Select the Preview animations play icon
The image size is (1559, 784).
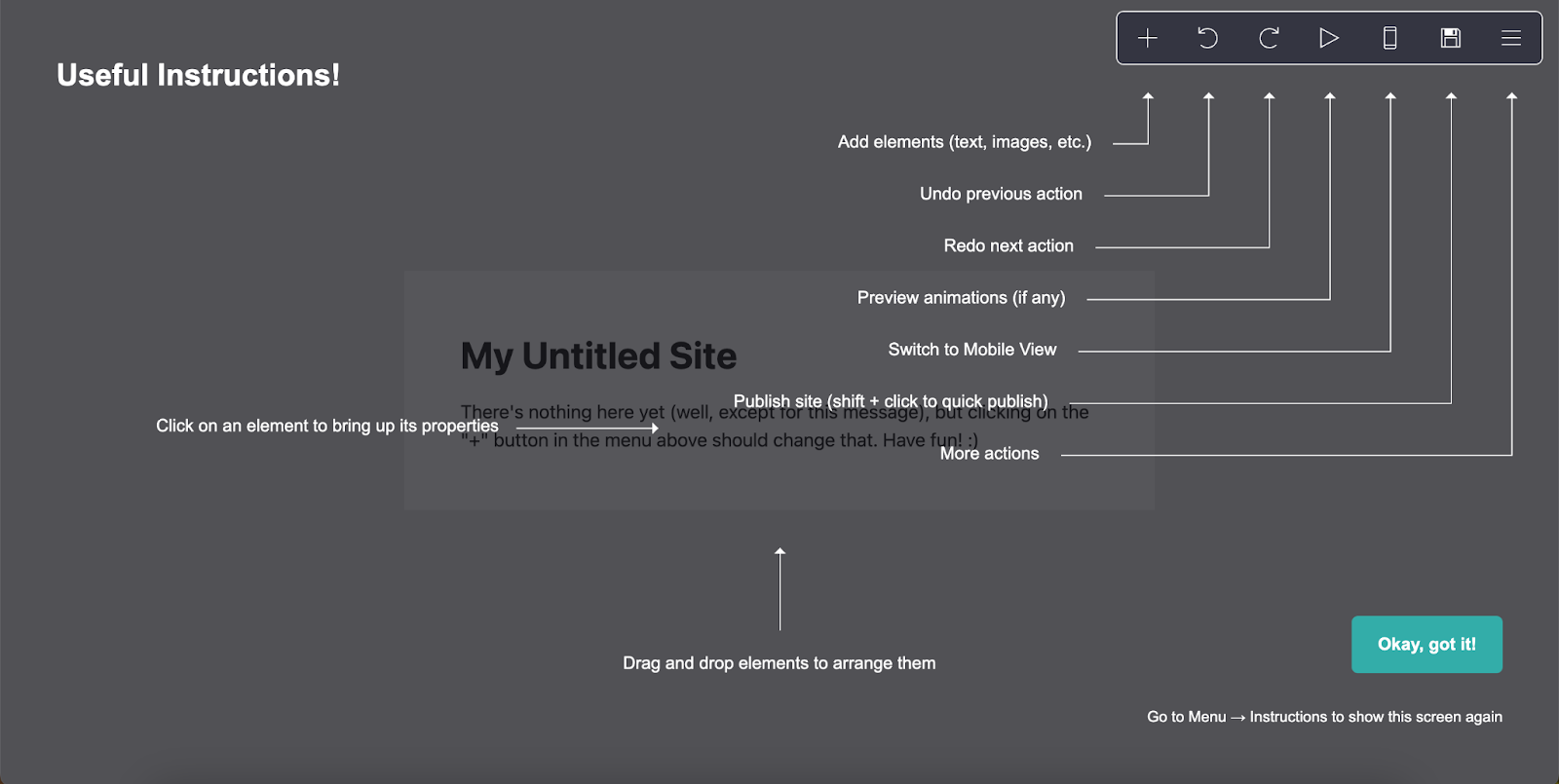[1329, 38]
